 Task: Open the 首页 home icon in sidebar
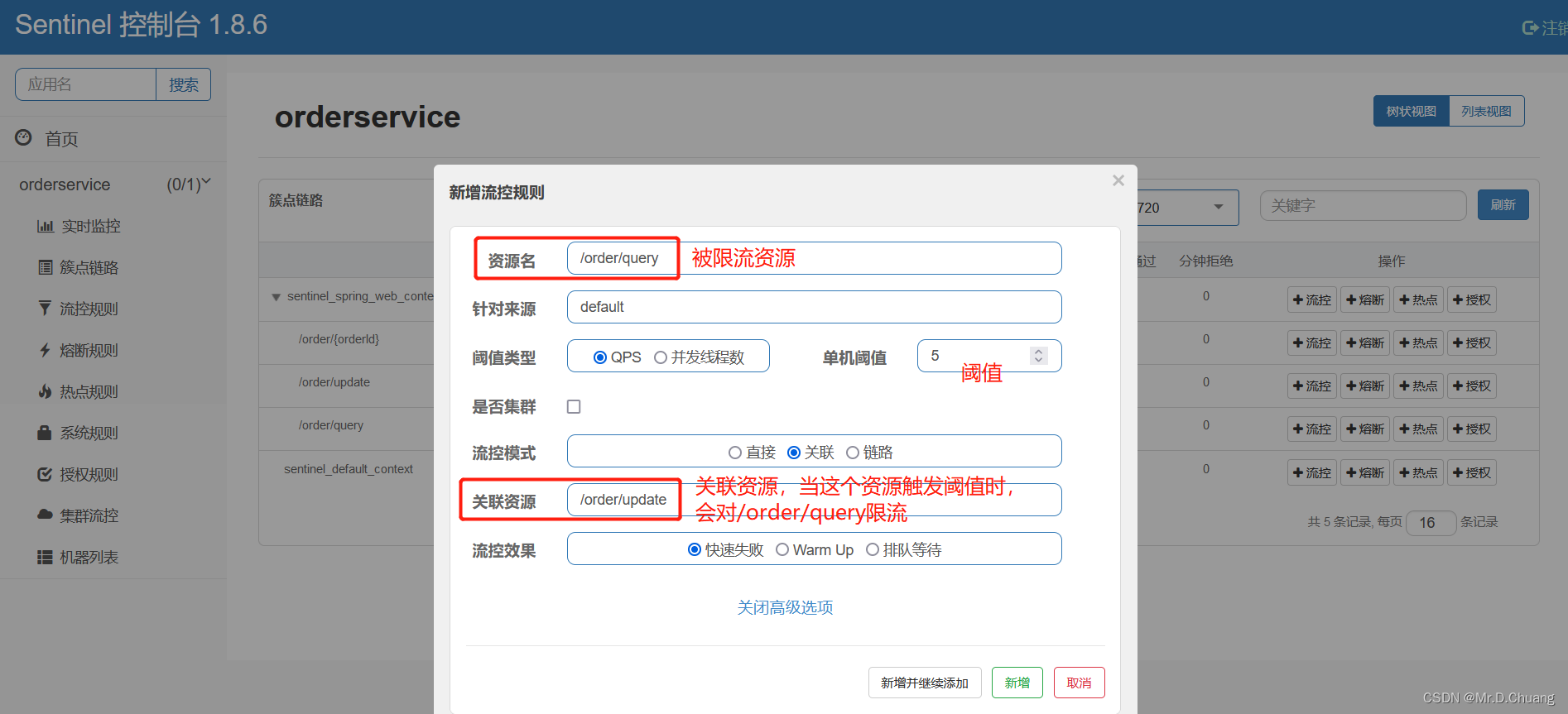click(x=24, y=137)
